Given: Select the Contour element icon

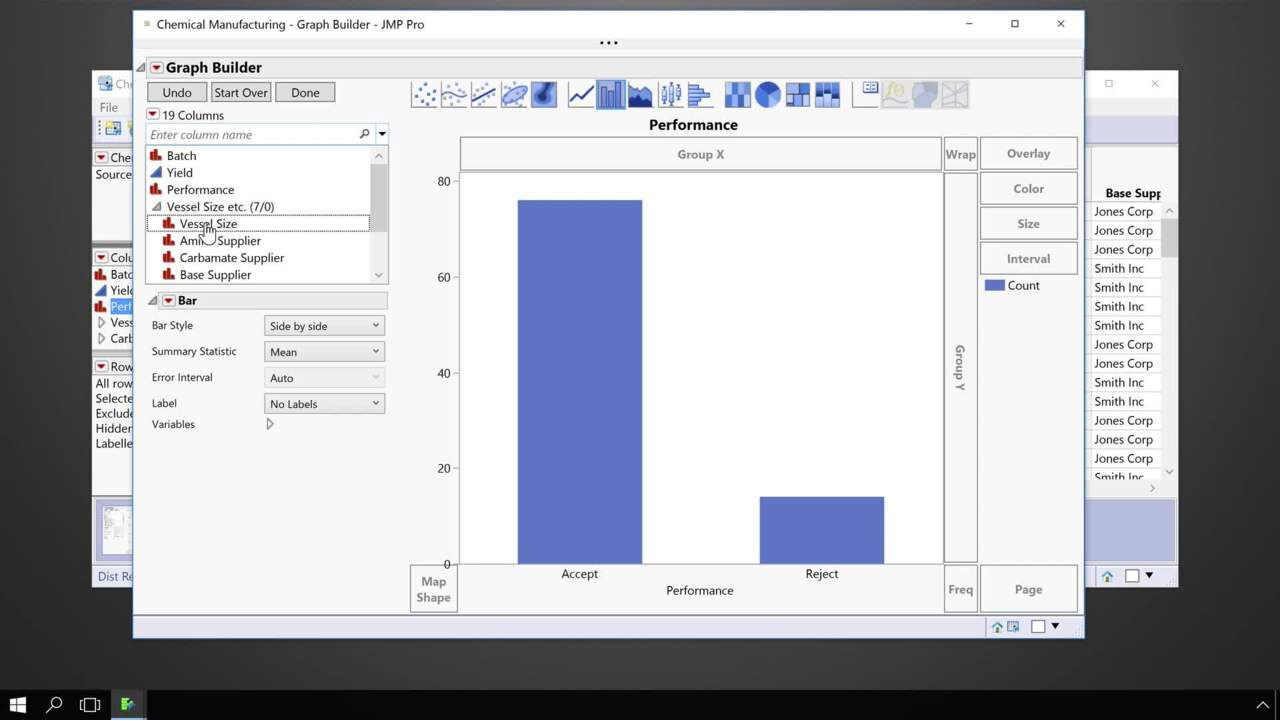Looking at the screenshot, I should tap(544, 93).
